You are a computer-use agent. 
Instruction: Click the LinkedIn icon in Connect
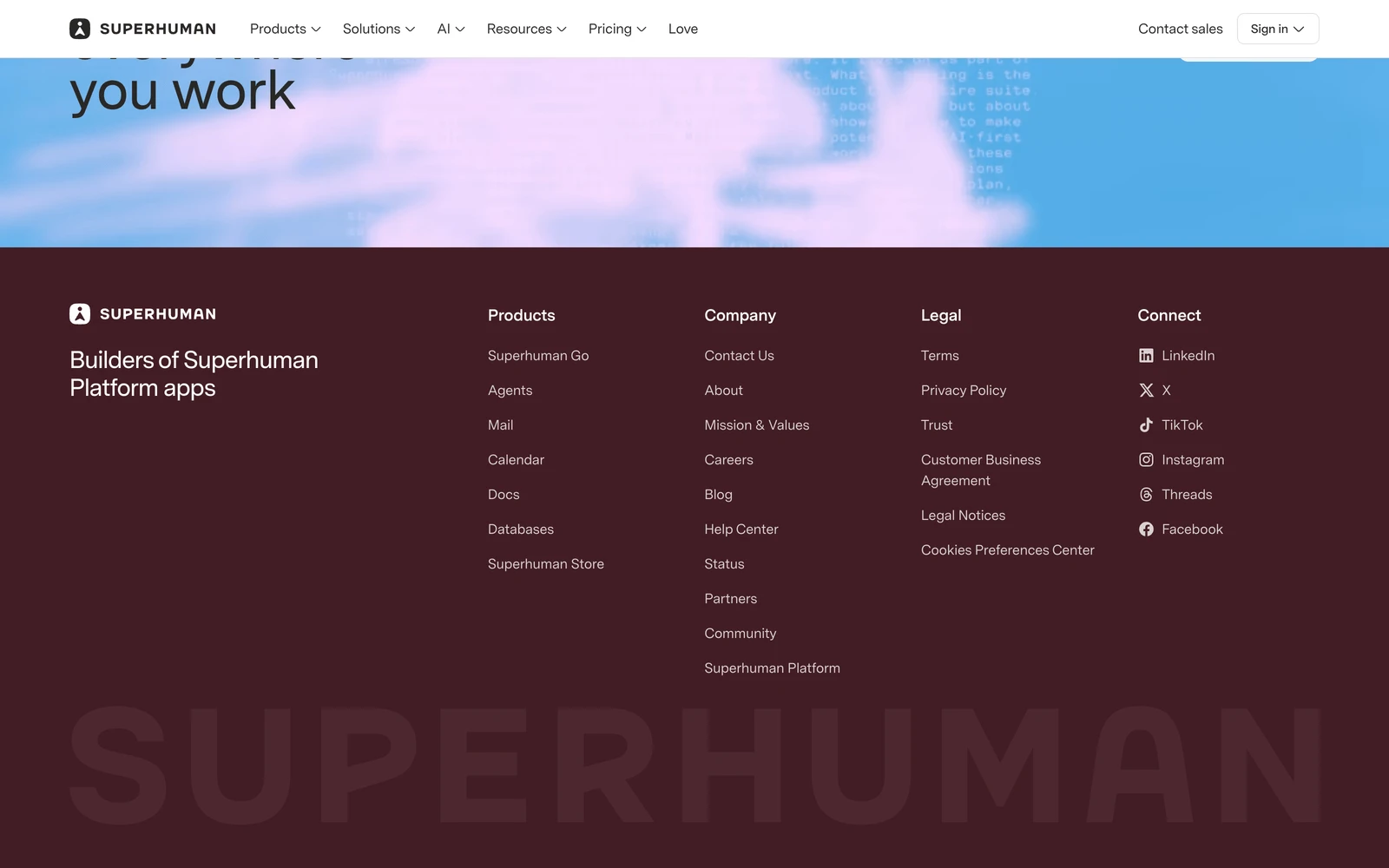point(1146,356)
